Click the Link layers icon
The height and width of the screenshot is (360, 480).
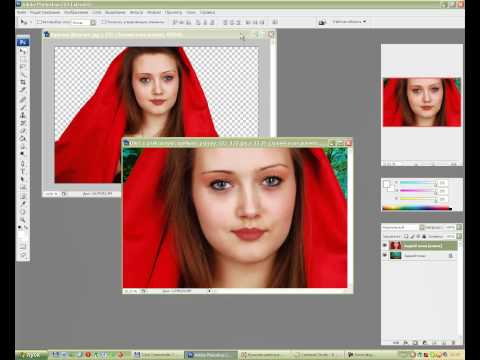pos(396,342)
